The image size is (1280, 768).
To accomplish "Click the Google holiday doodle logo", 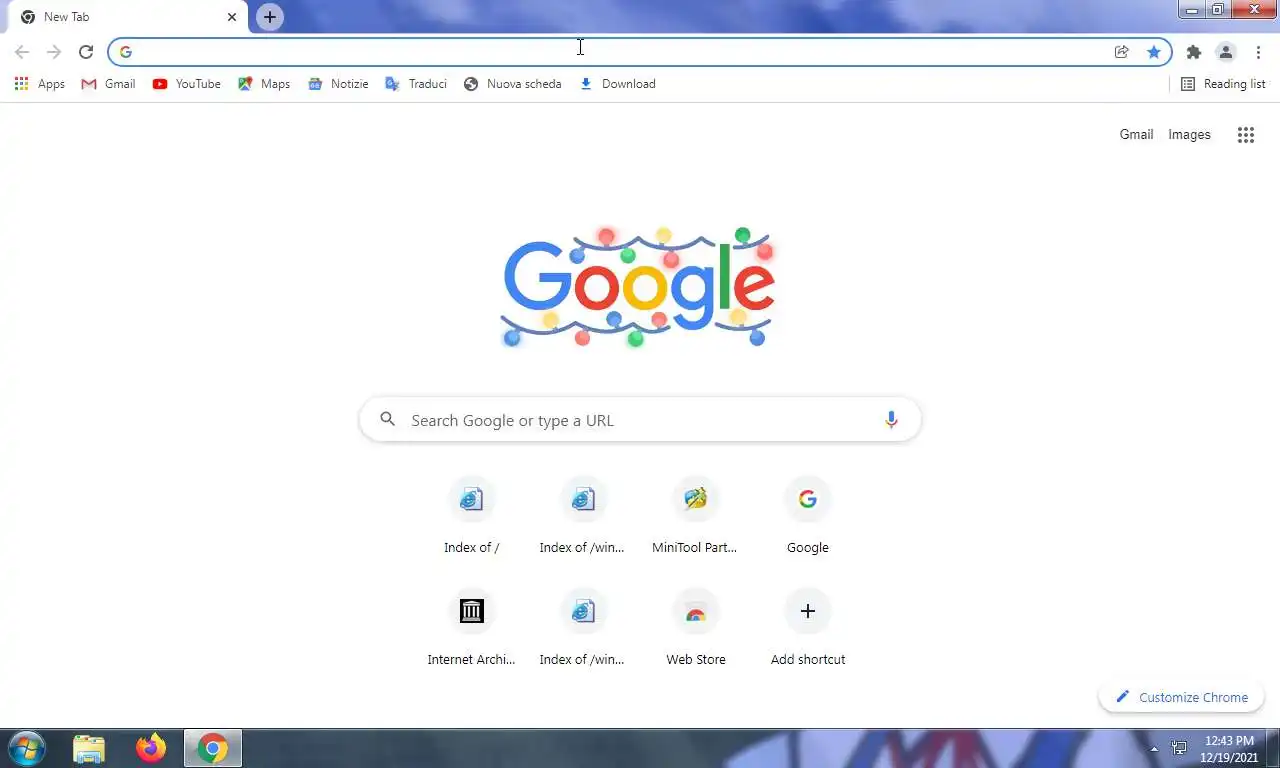I will (638, 286).
